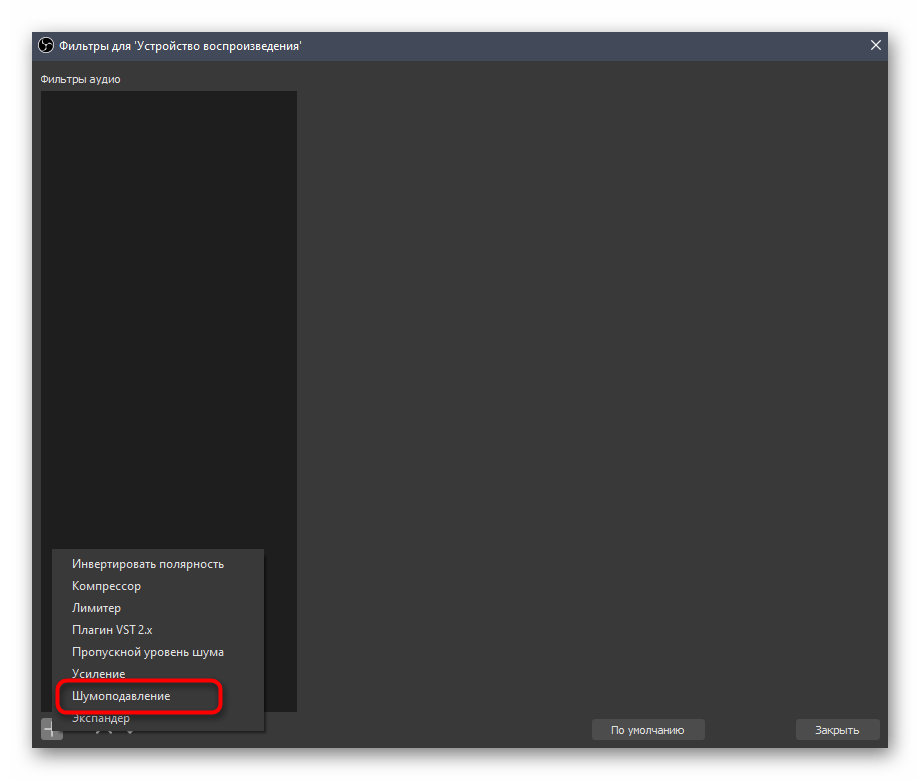
Task: Click the Закрыть button
Action: (837, 730)
